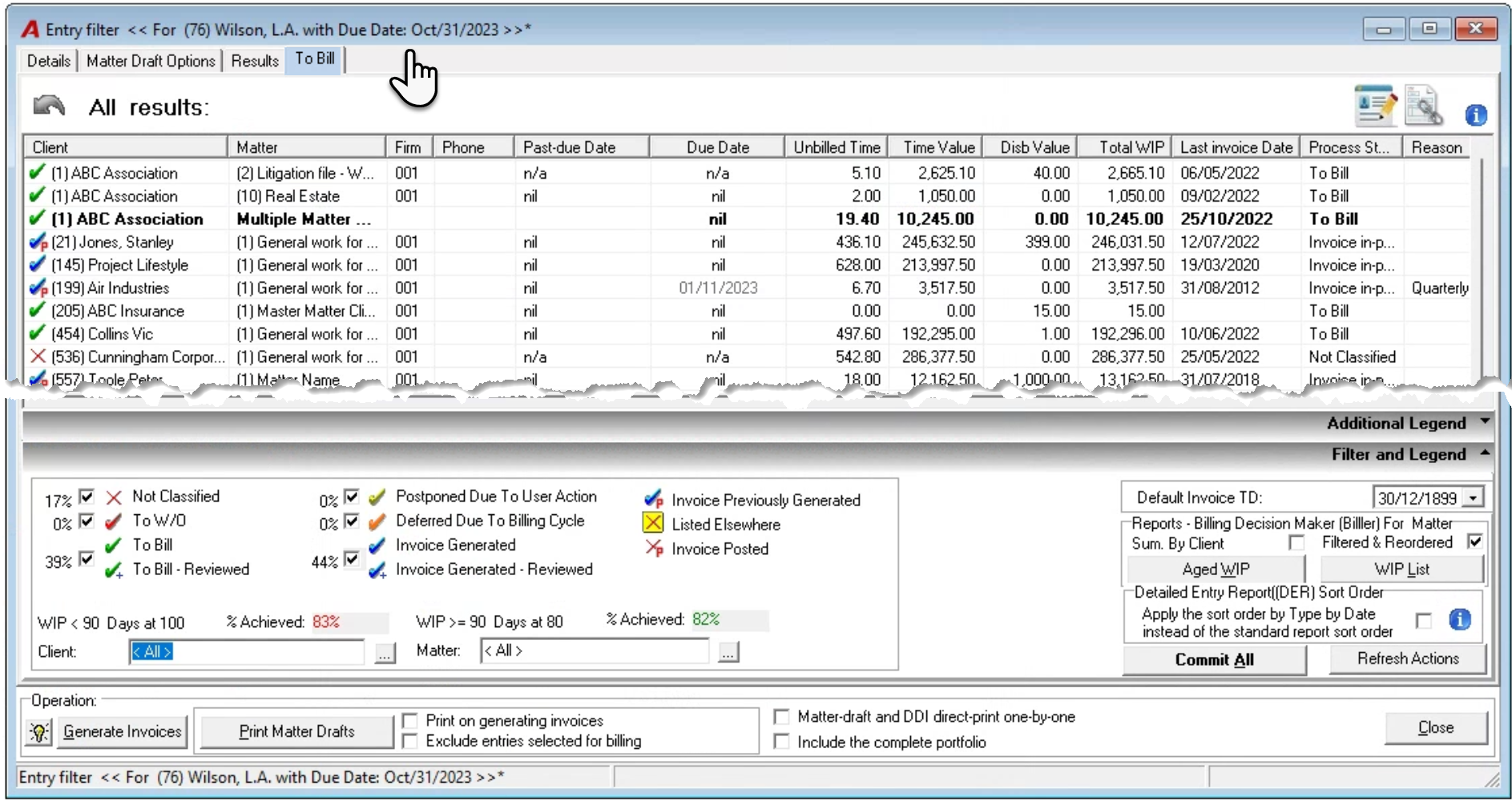Collapse the Filter and Legend section
Viewport: 1512px width, 801px height.
(1485, 453)
